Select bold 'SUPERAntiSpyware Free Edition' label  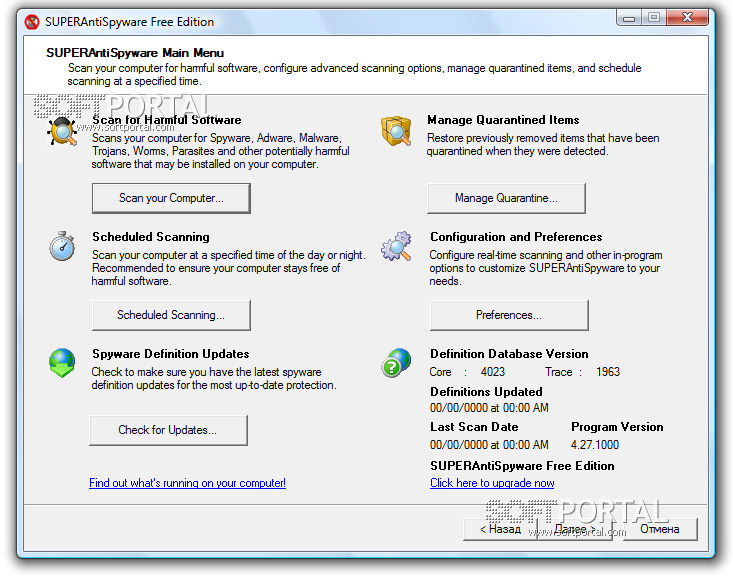[522, 466]
